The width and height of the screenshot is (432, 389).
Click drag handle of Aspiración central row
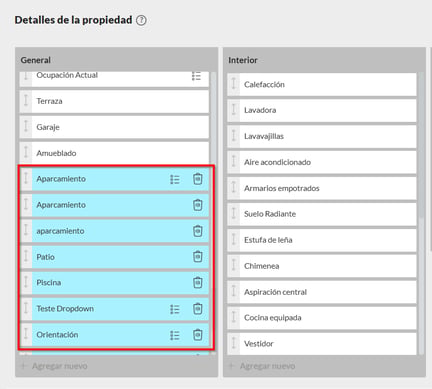234,292
